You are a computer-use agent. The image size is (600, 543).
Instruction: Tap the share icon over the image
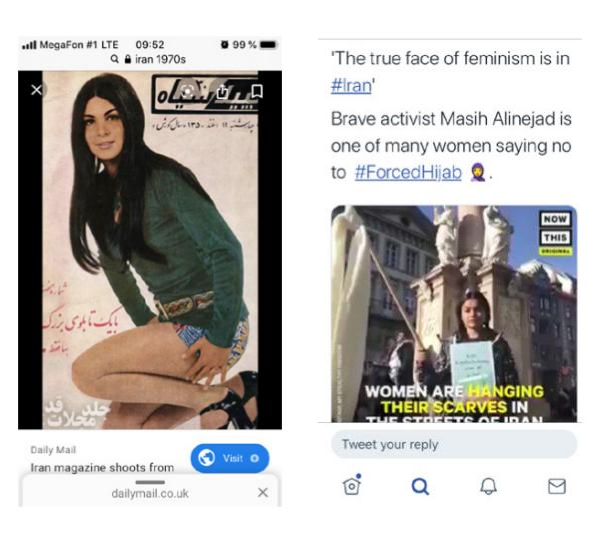pos(222,91)
